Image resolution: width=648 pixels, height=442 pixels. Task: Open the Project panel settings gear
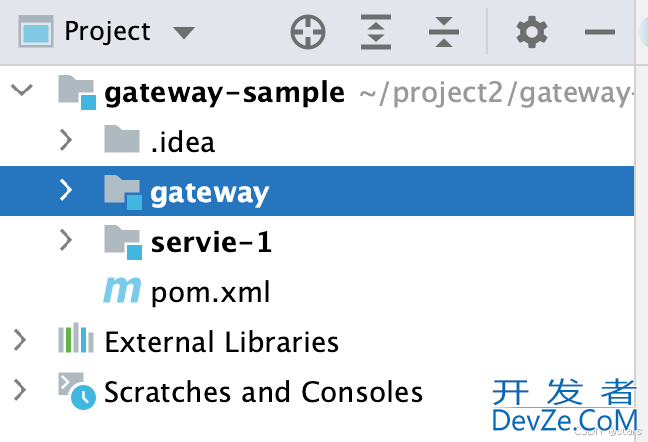pyautogui.click(x=532, y=32)
